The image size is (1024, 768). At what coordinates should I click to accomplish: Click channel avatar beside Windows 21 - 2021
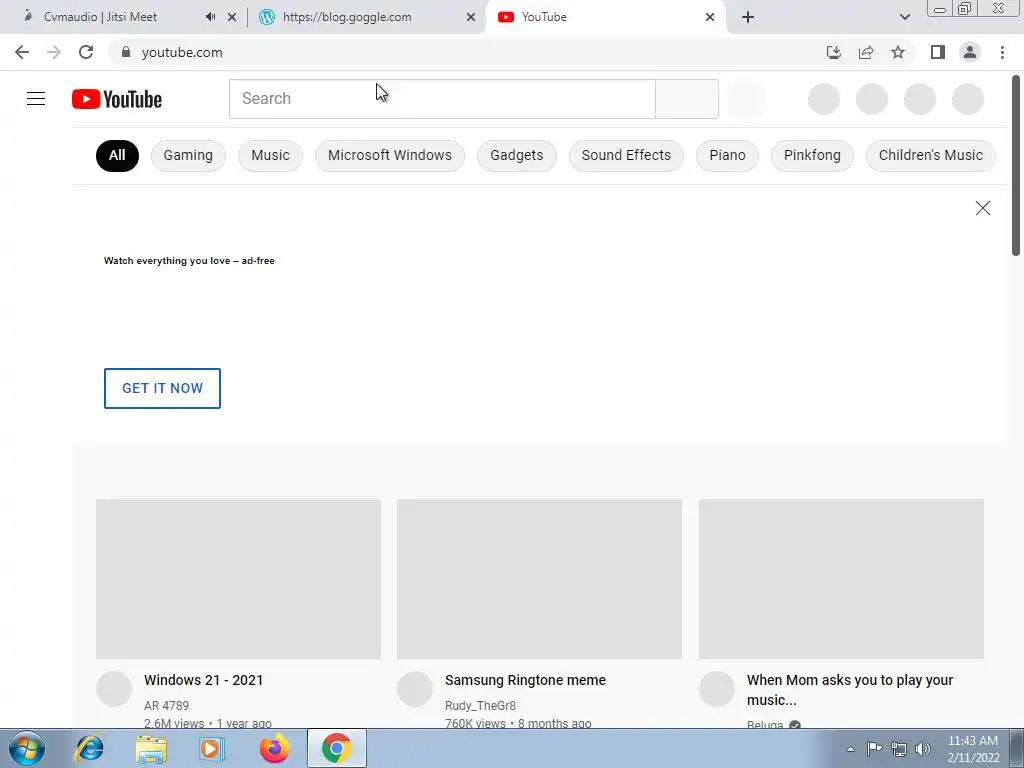pos(114,689)
